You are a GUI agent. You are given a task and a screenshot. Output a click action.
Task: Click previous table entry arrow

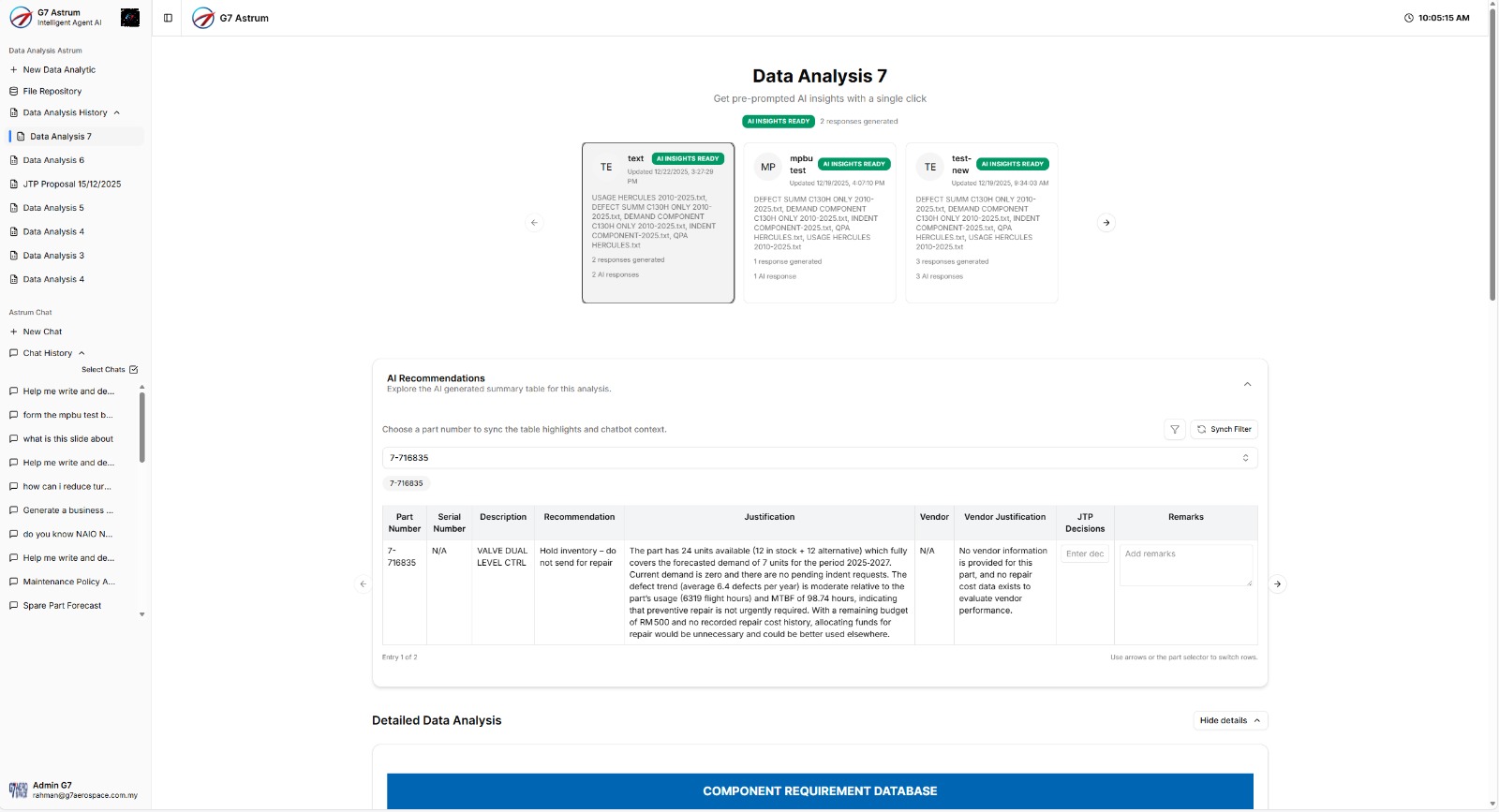pos(363,584)
